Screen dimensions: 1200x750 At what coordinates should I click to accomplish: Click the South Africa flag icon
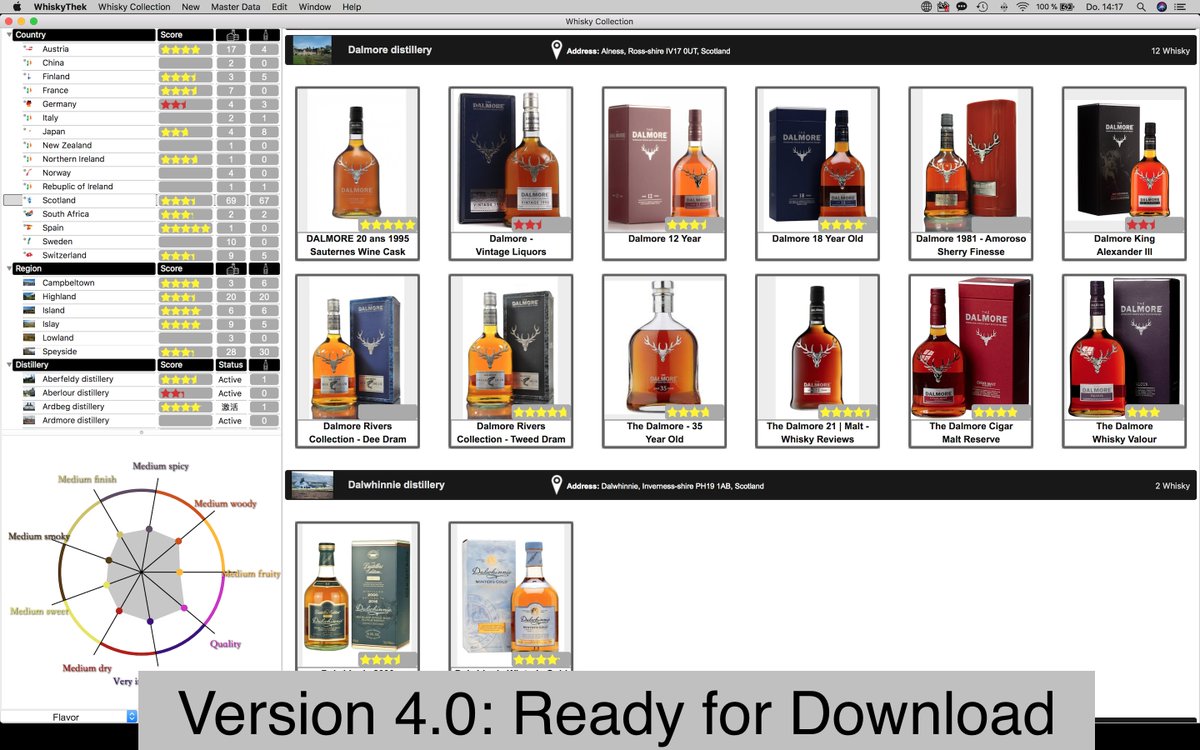tap(29, 214)
